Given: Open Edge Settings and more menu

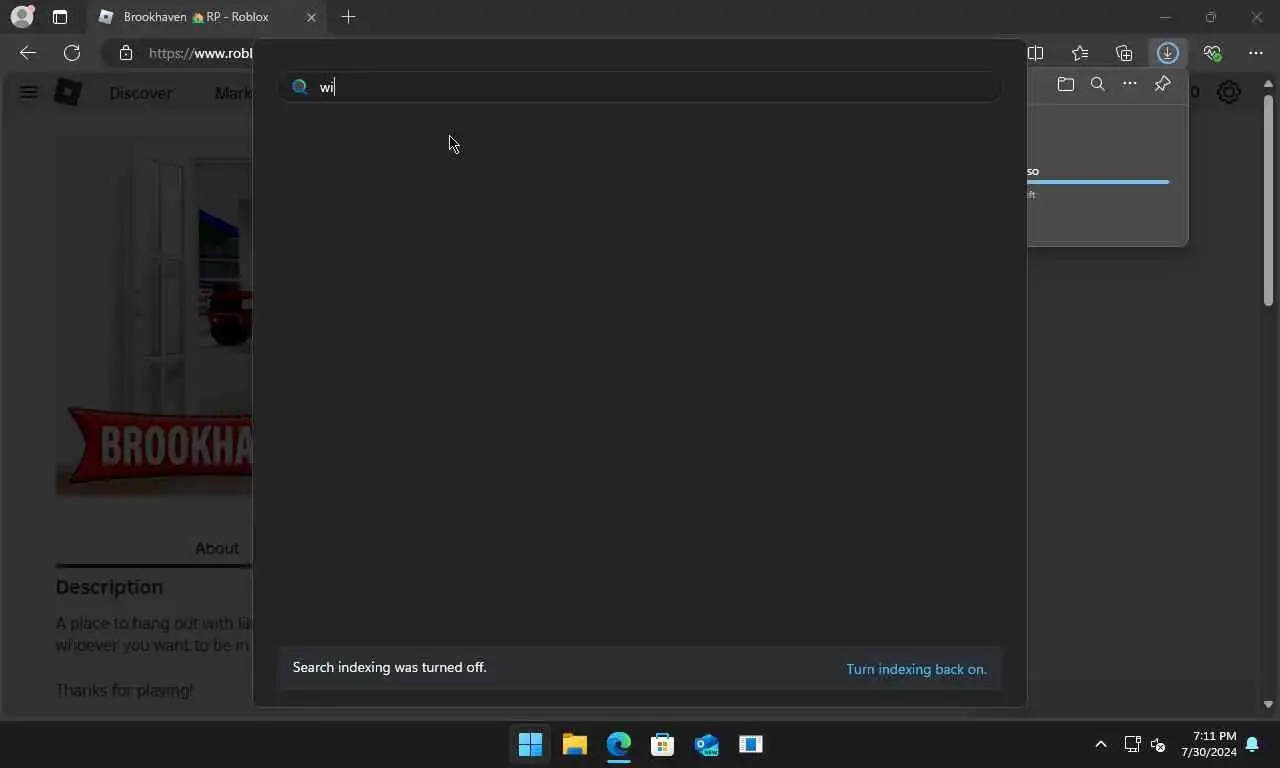Looking at the screenshot, I should (x=1256, y=53).
